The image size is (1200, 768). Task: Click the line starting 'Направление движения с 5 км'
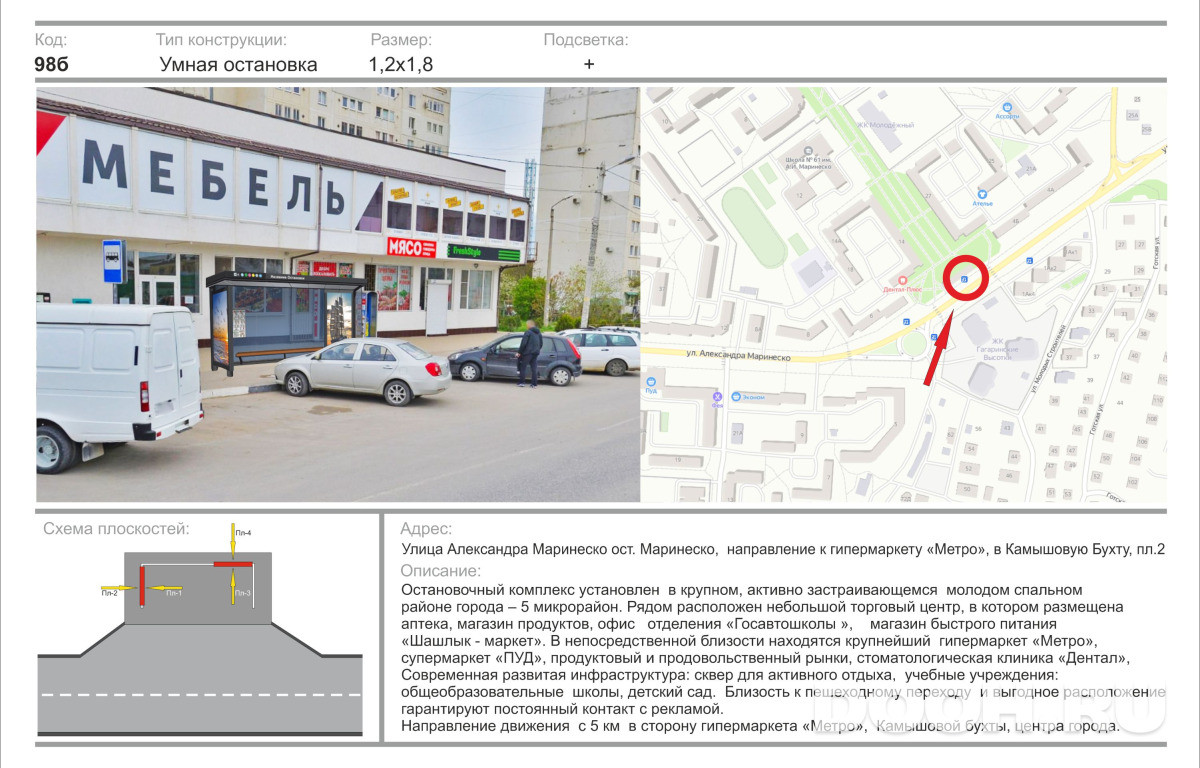pyautogui.click(x=760, y=727)
